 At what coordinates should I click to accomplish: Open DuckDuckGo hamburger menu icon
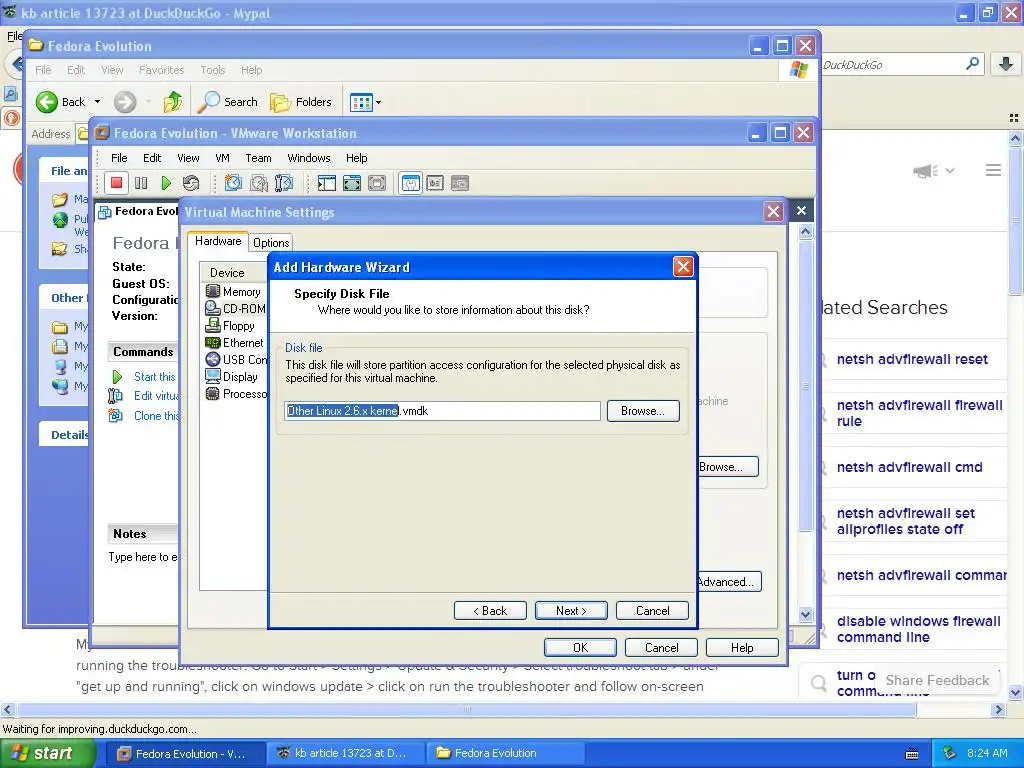click(x=993, y=170)
